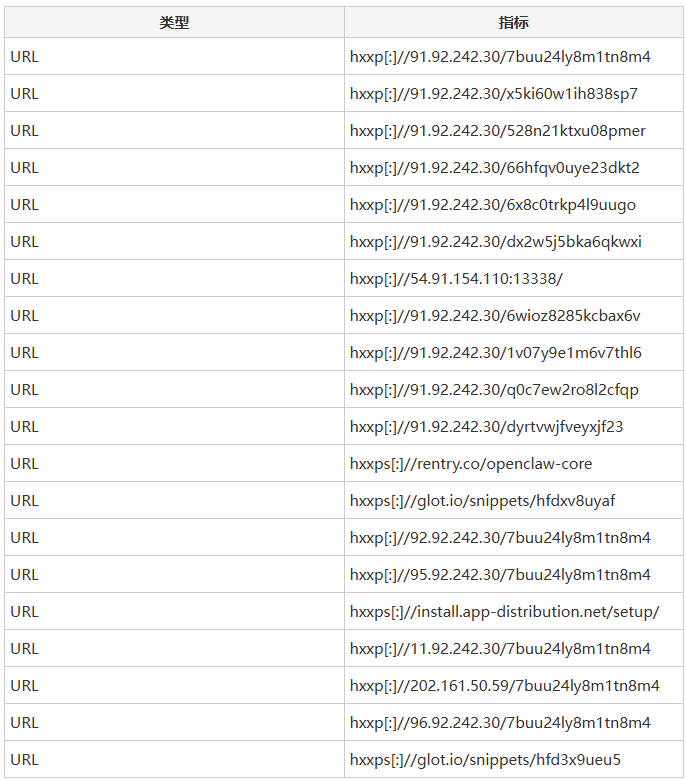Image resolution: width=687 pixels, height=780 pixels.
Task: Click the URL type cell beside 54.91.154.110
Action: point(25,279)
